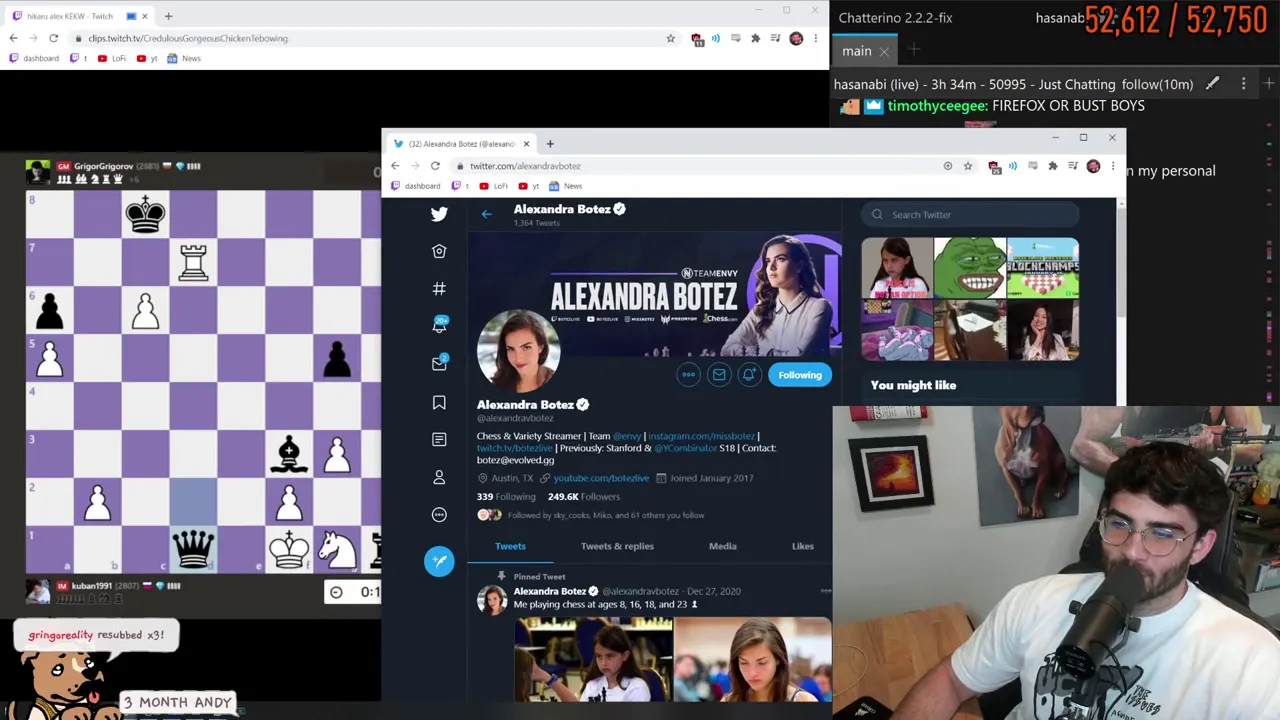Open new tab in Twitter window
Viewport: 1280px width, 720px height.
pos(550,144)
